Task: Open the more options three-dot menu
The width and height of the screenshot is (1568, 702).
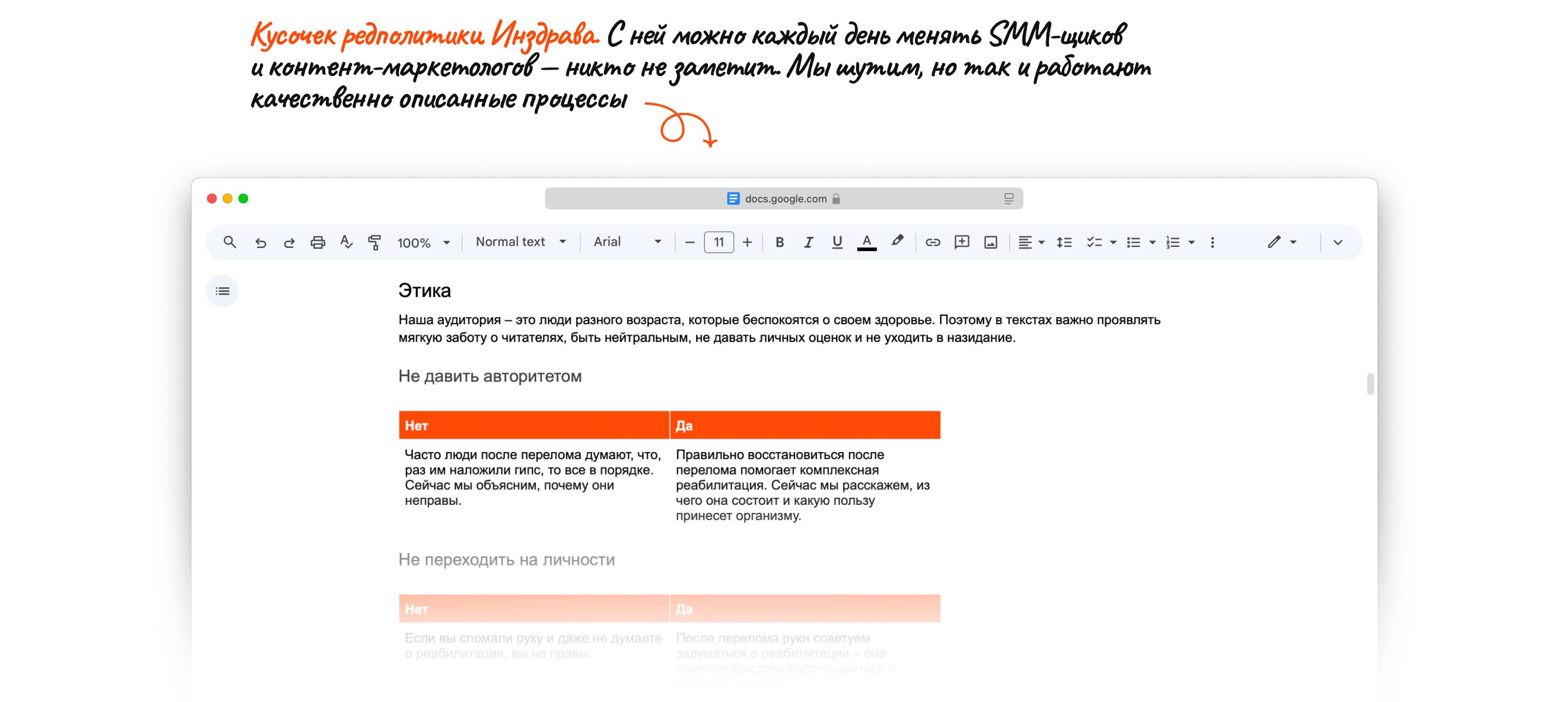Action: (x=1212, y=242)
